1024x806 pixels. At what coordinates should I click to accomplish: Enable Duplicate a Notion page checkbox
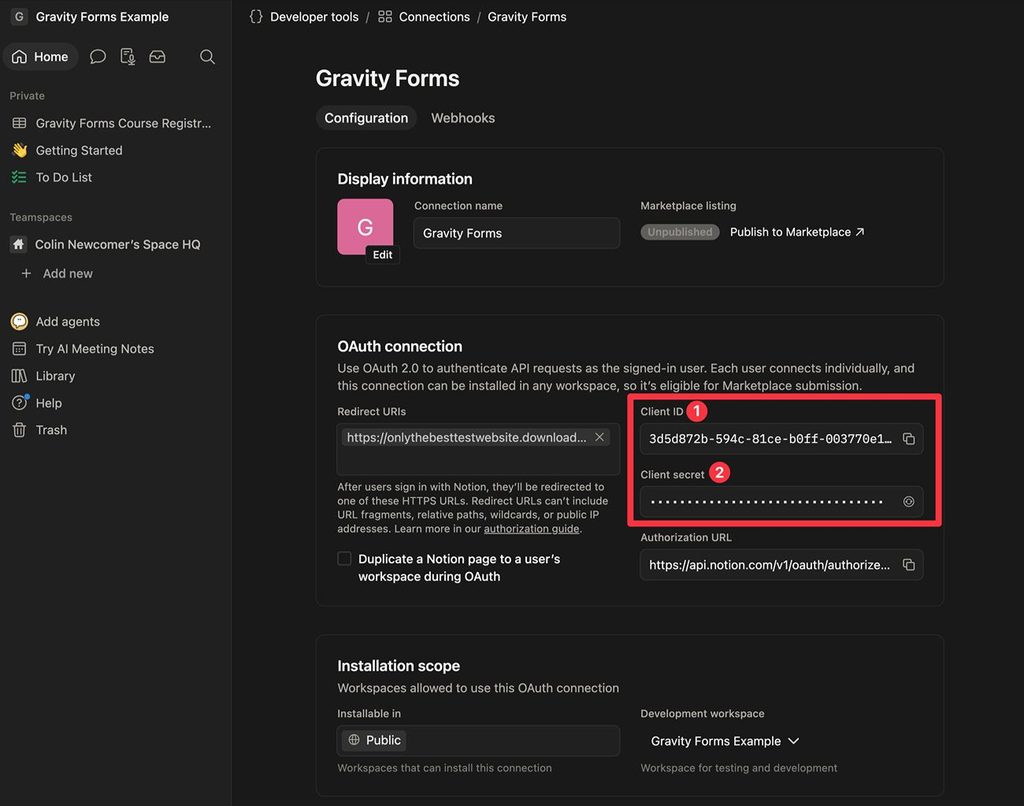[344, 558]
